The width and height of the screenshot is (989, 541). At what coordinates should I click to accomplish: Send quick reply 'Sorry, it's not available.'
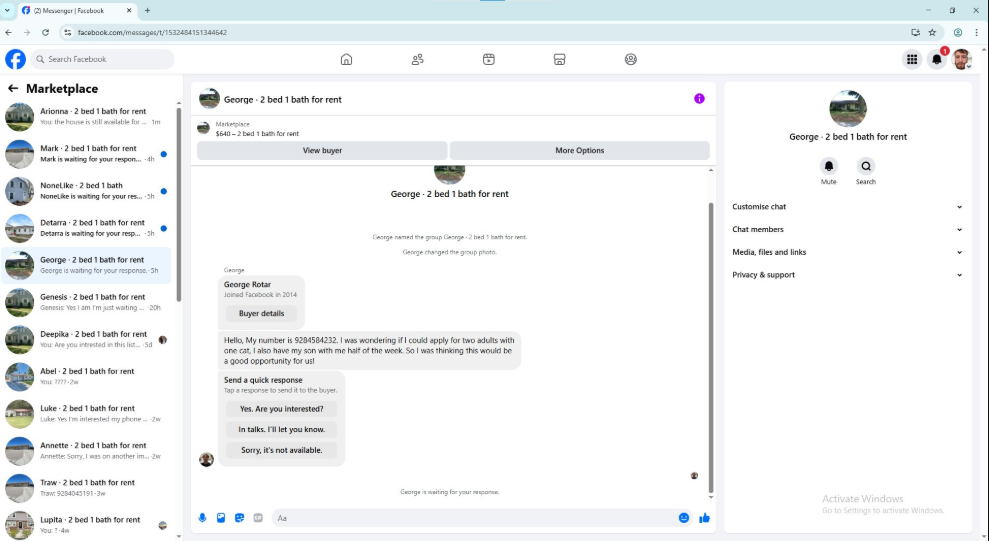tap(281, 450)
